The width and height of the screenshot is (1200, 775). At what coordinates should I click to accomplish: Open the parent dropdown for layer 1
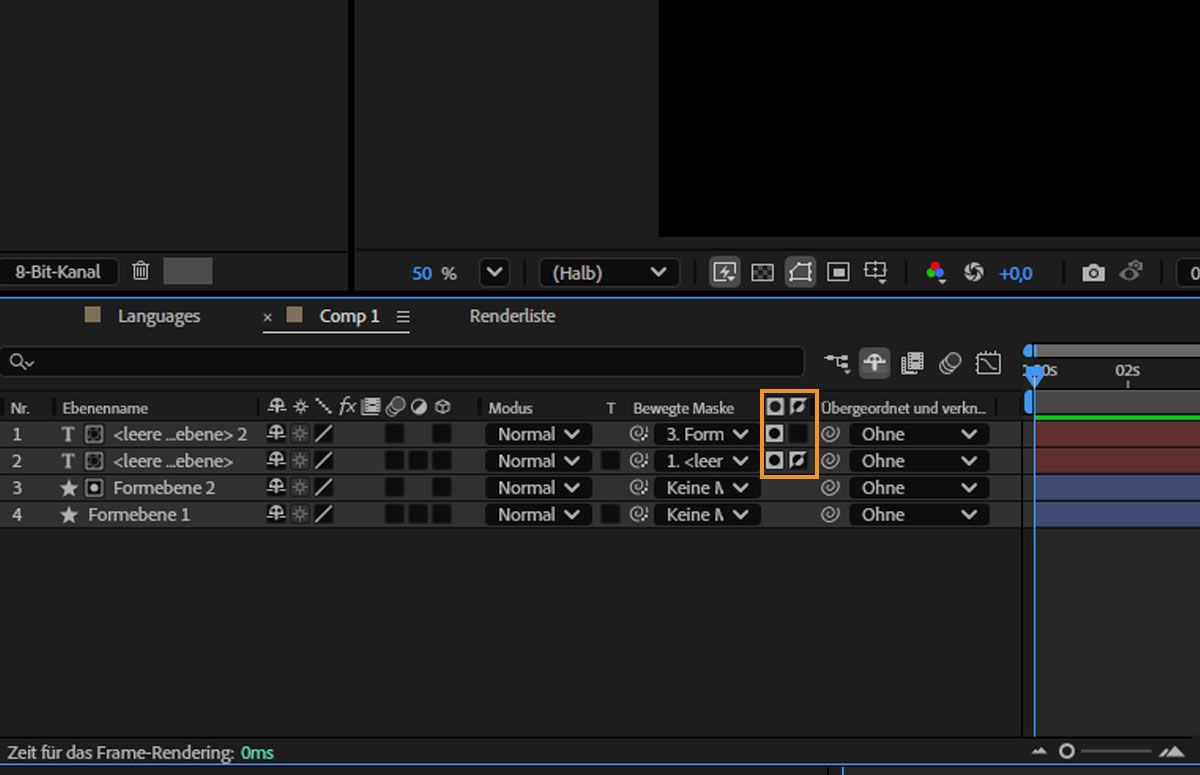pos(918,434)
